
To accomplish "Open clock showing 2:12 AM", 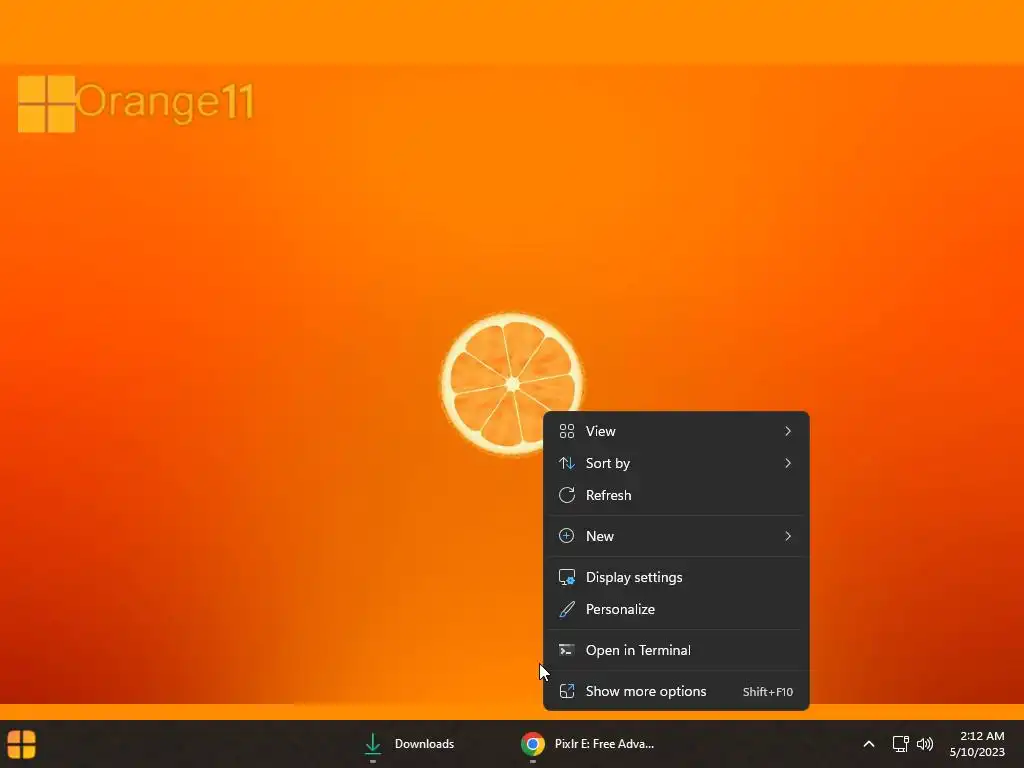I will [x=977, y=744].
